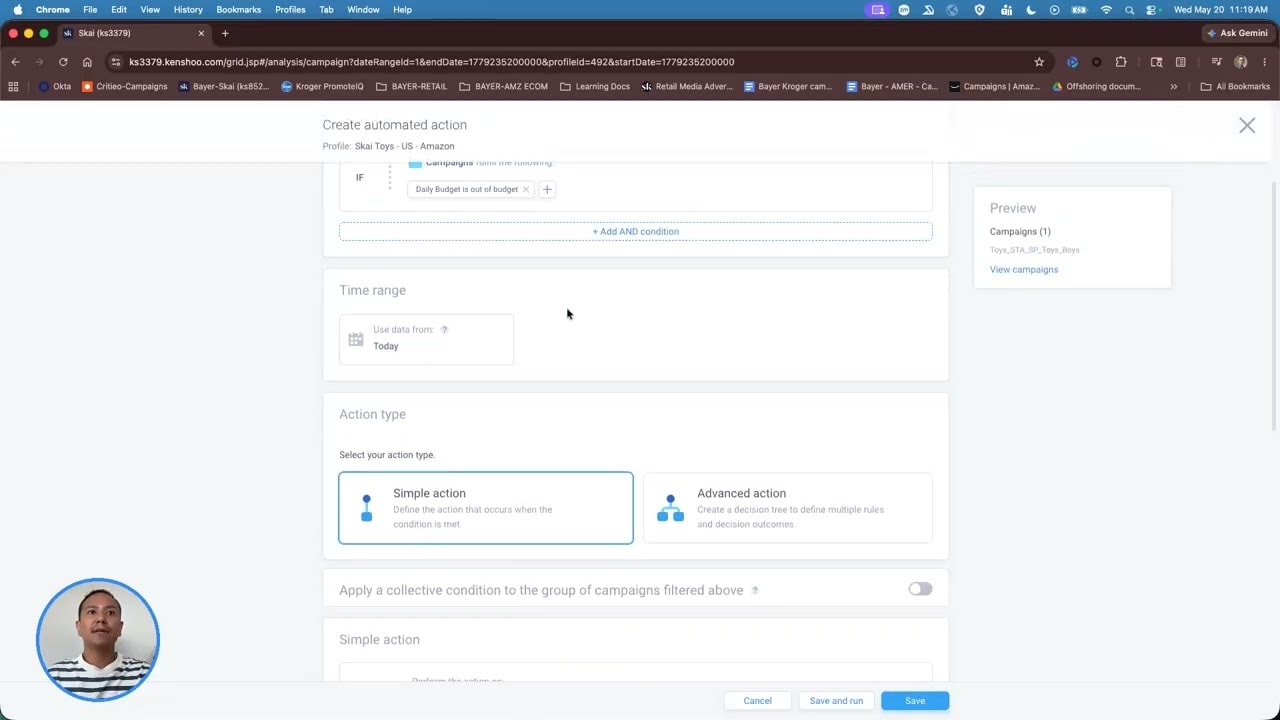Open the Use data from date picker calendar icon

click(x=356, y=339)
